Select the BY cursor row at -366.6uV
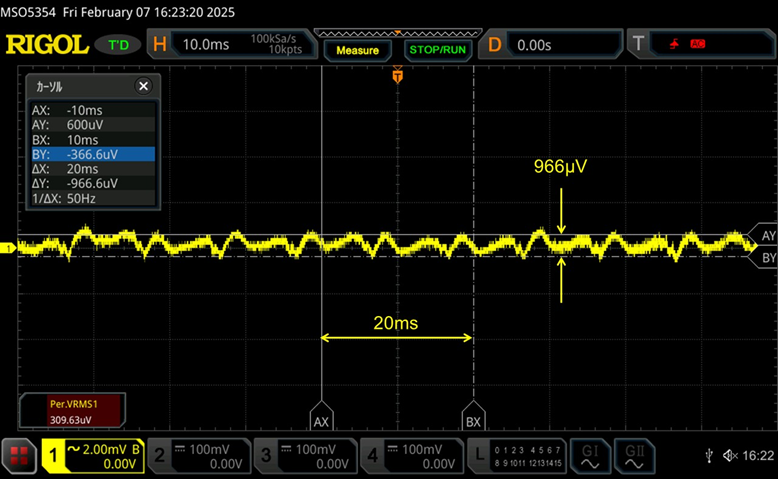 92,154
